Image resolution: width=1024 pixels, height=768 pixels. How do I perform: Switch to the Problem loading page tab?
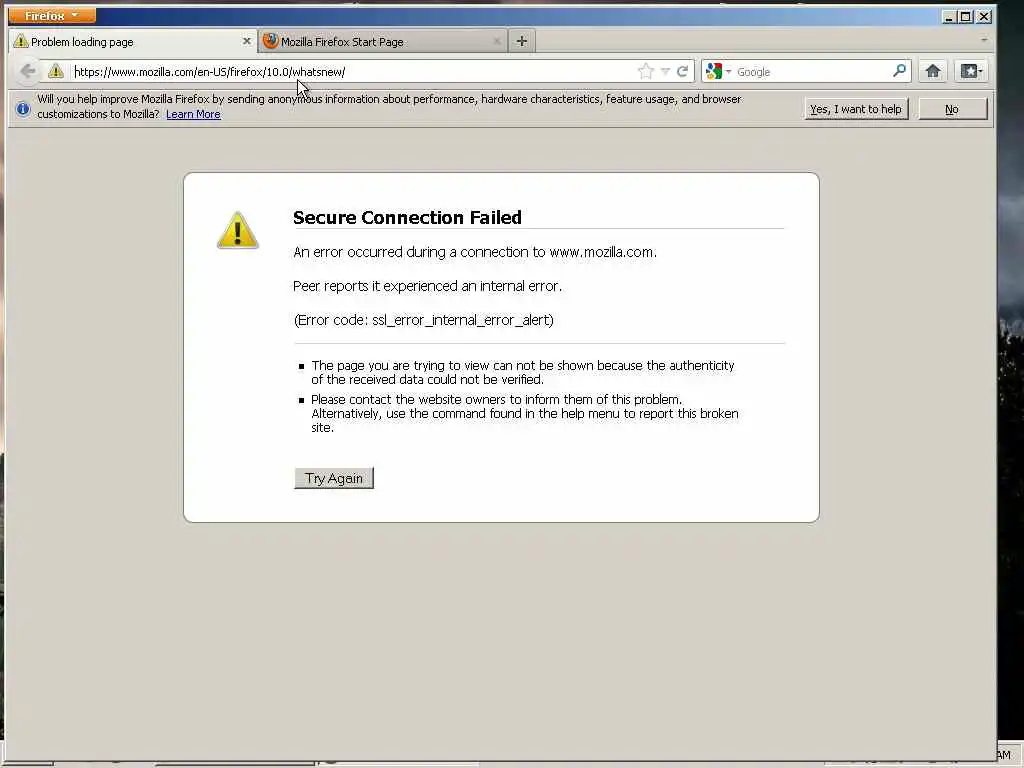click(x=133, y=42)
